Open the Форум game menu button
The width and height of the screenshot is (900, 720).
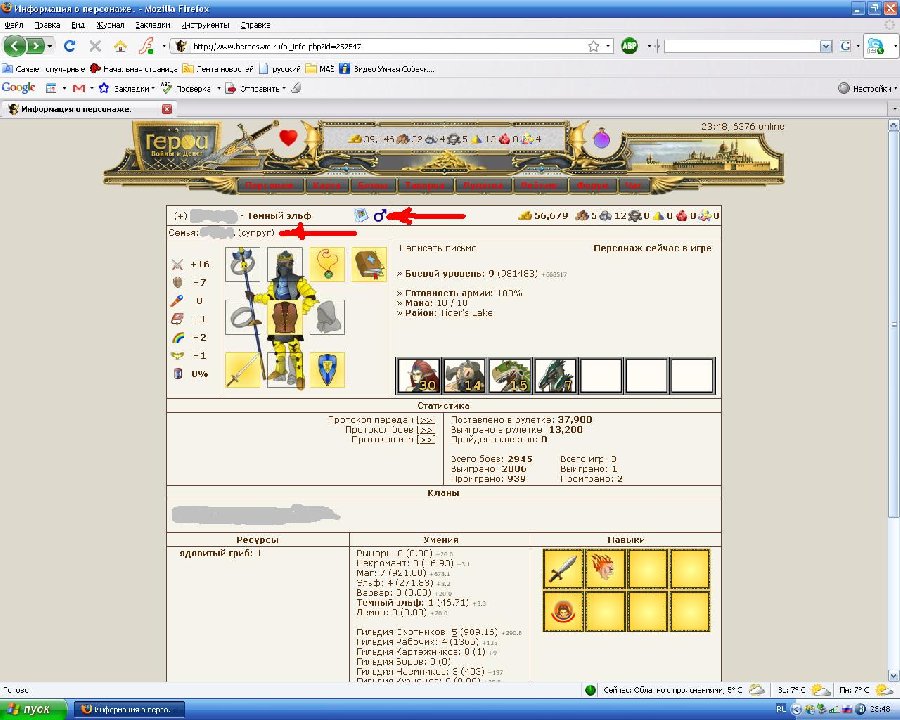click(592, 185)
